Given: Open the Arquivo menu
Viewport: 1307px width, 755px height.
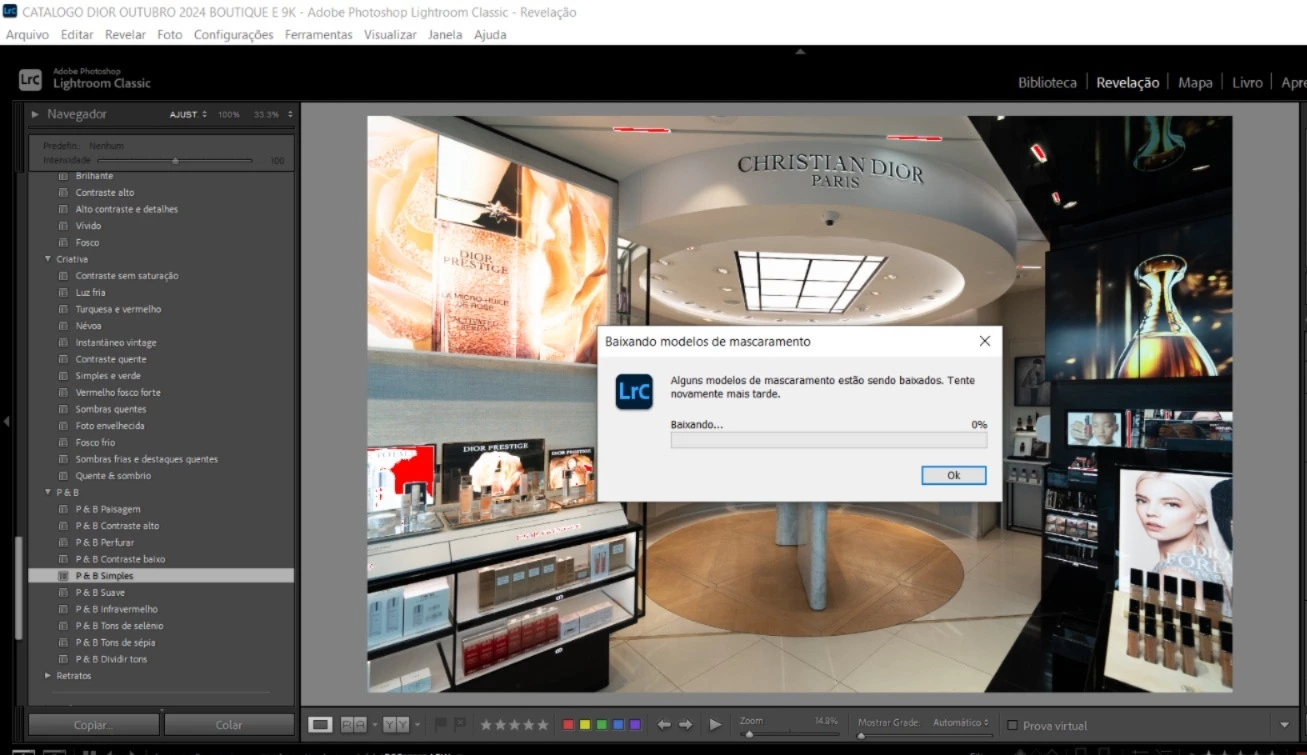Looking at the screenshot, I should (x=27, y=34).
